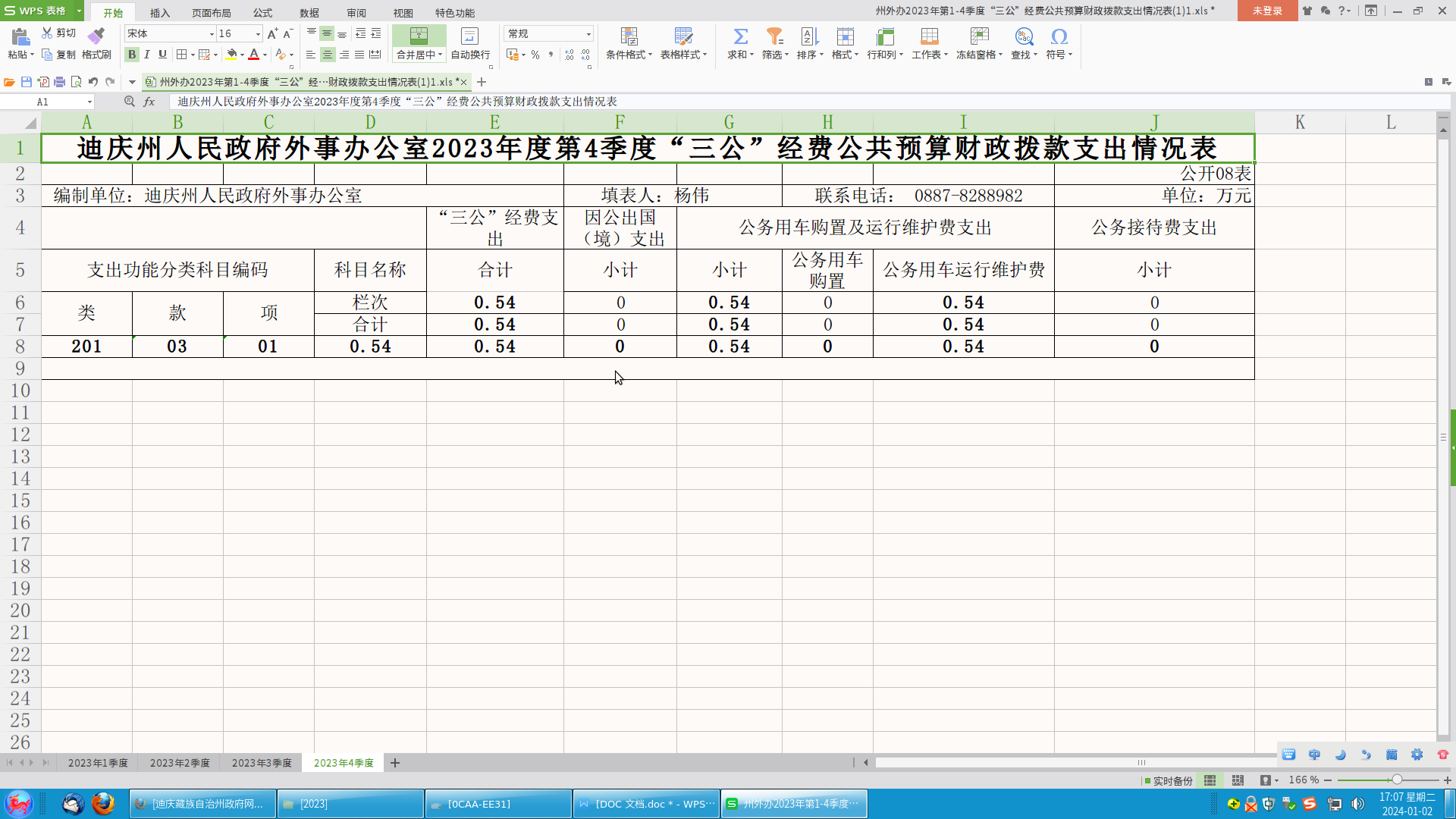Toggle italic formatting (I)

[x=147, y=55]
